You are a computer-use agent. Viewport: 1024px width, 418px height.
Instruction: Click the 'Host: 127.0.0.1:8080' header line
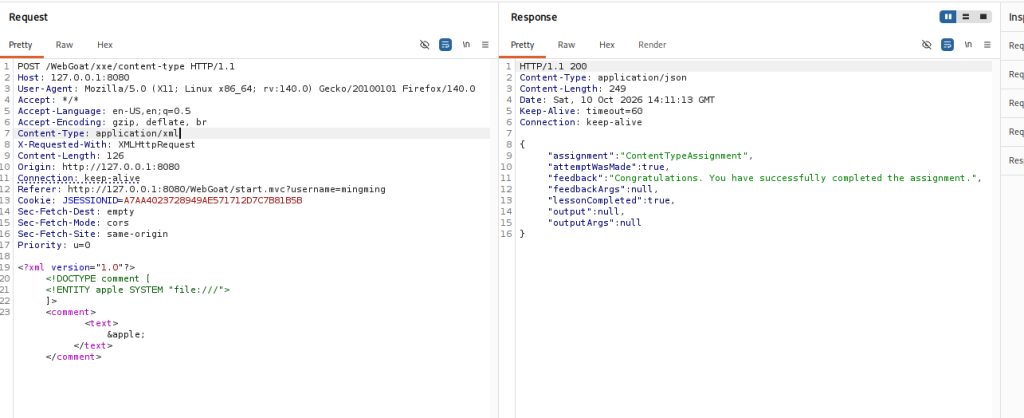pos(73,78)
